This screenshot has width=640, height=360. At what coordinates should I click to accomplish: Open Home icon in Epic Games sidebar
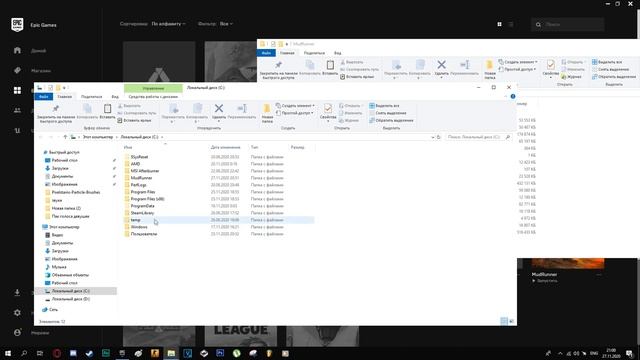coord(17,50)
